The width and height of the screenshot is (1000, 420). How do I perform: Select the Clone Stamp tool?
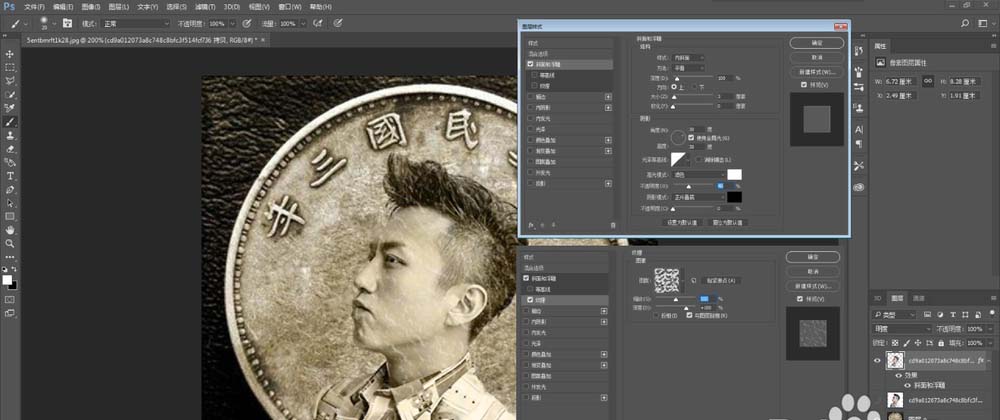point(10,135)
